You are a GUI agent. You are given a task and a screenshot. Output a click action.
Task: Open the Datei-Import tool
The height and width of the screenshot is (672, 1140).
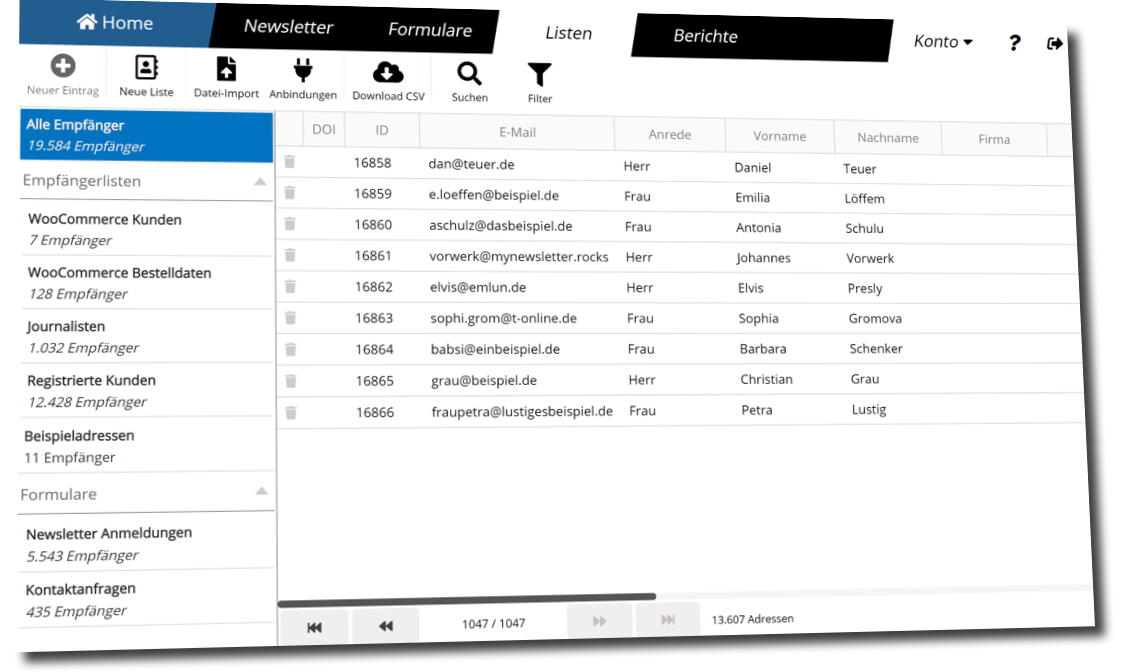click(227, 69)
